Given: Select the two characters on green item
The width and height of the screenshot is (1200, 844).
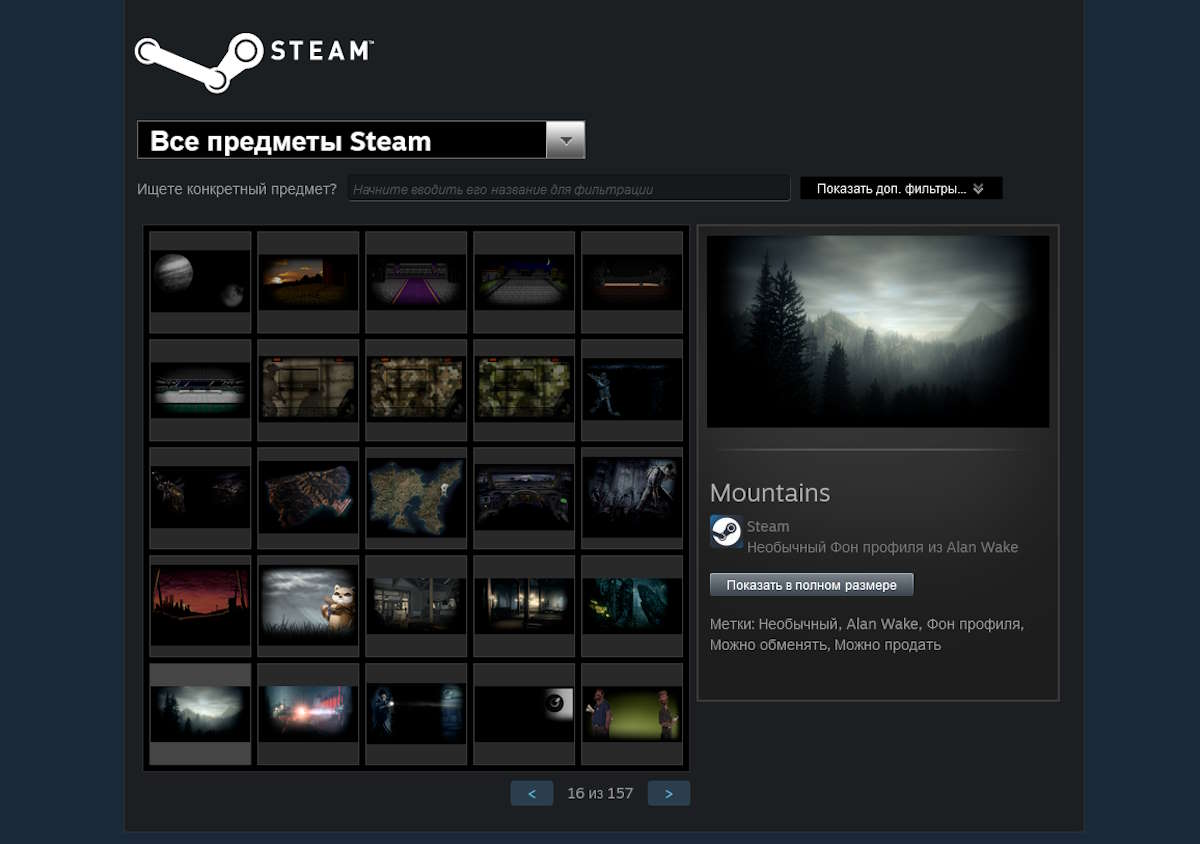Looking at the screenshot, I should click(632, 714).
